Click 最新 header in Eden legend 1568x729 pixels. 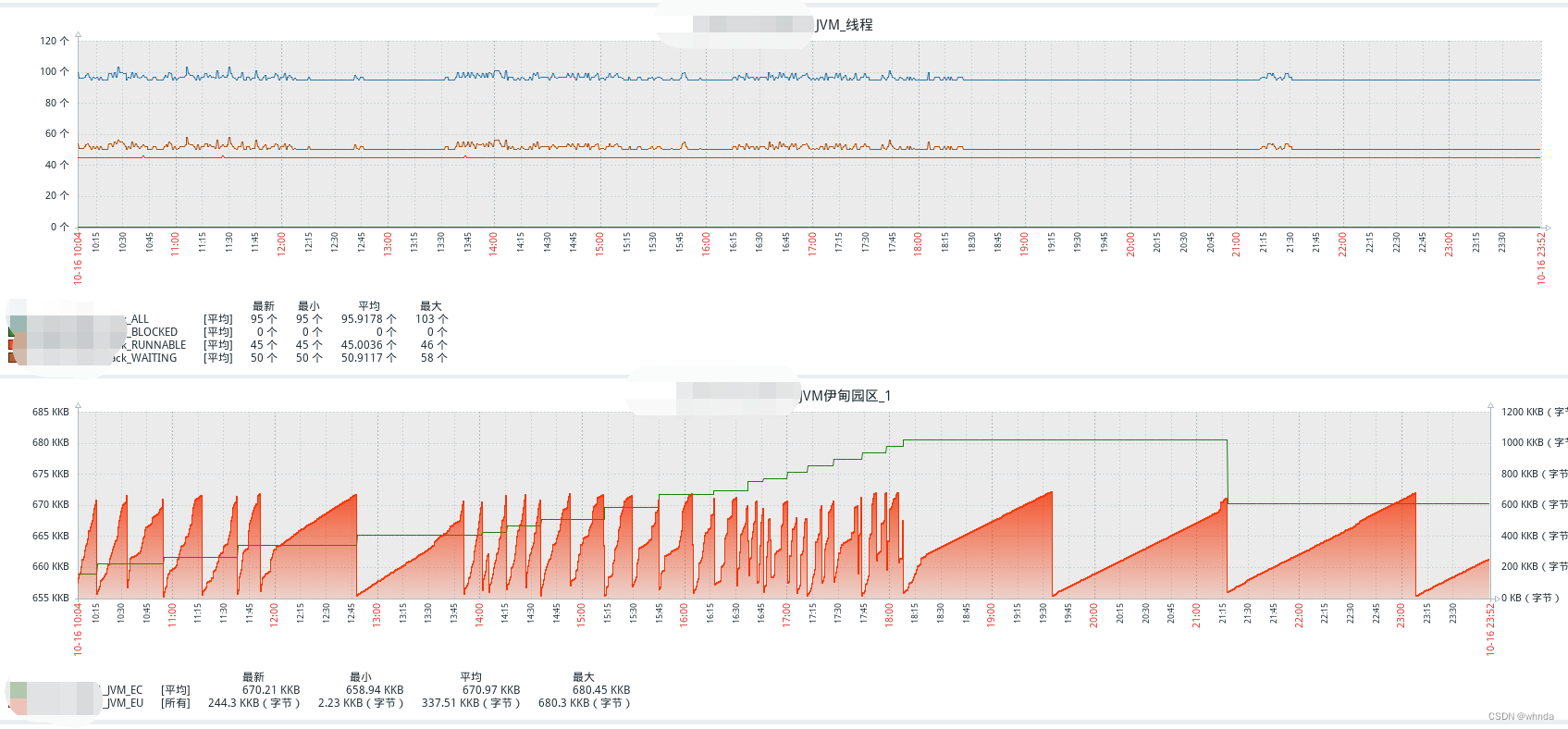tap(253, 677)
